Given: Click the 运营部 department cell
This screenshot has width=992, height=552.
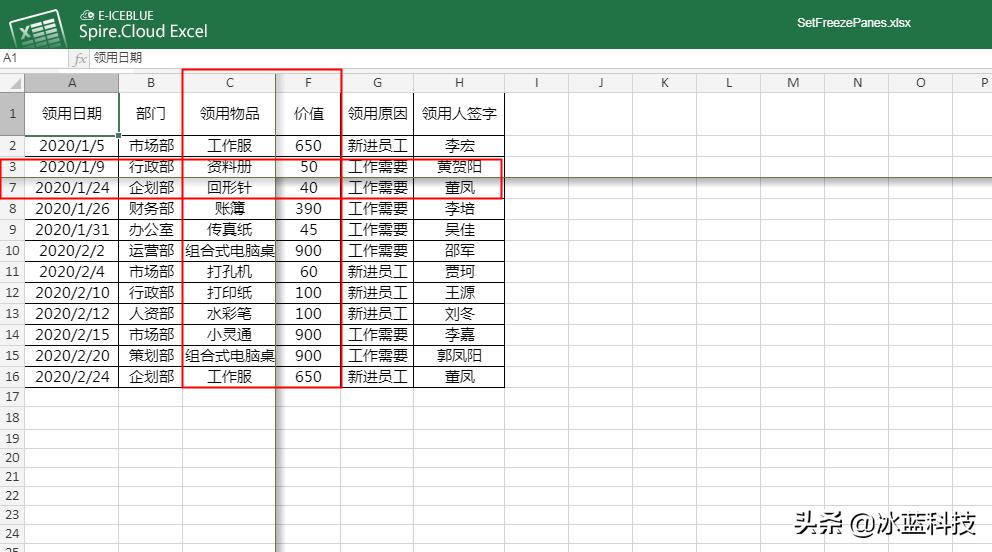Looking at the screenshot, I should pyautogui.click(x=151, y=250).
